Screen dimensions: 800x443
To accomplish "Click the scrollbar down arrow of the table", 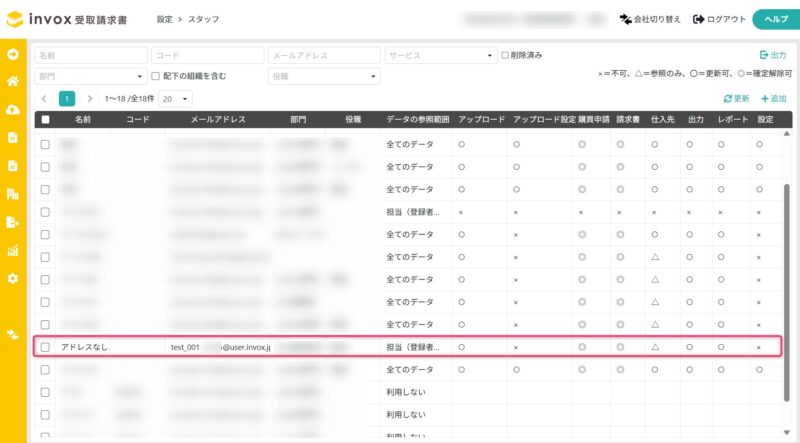I will pyautogui.click(x=786, y=433).
